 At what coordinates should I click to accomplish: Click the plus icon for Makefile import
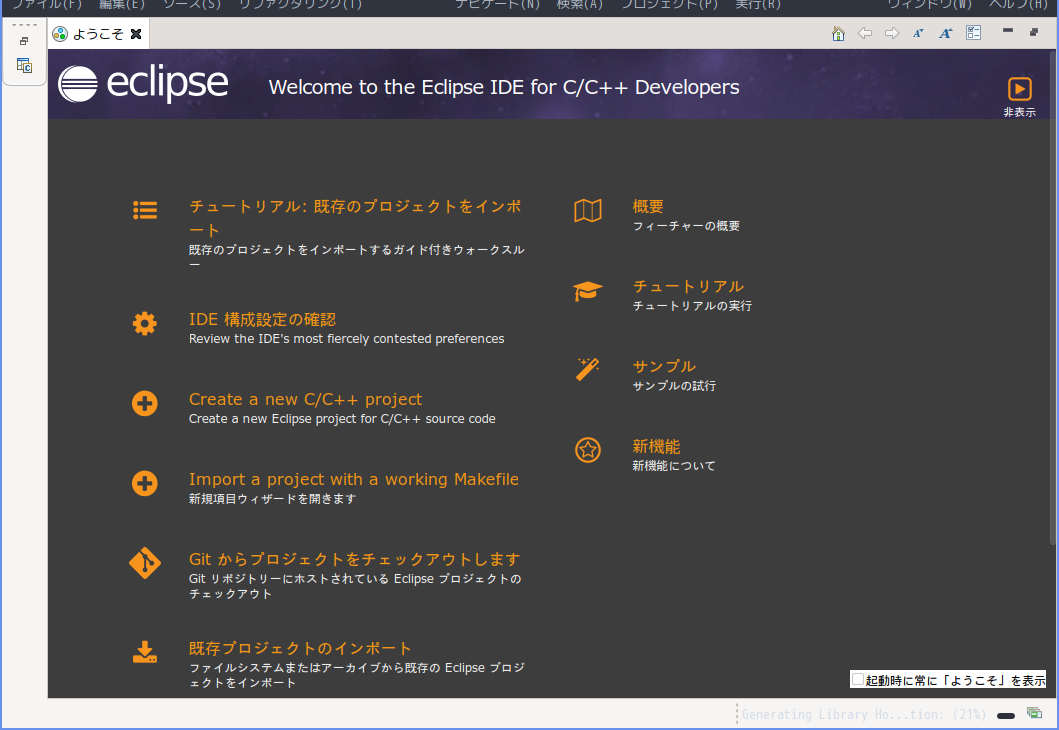pyautogui.click(x=145, y=484)
